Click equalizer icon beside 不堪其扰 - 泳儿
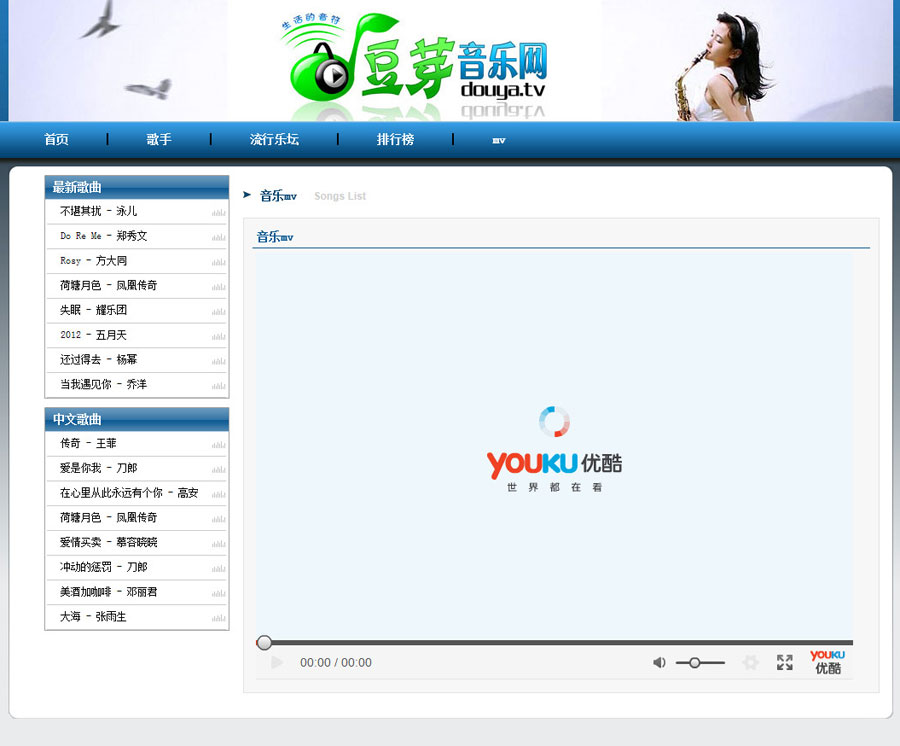 (x=219, y=213)
